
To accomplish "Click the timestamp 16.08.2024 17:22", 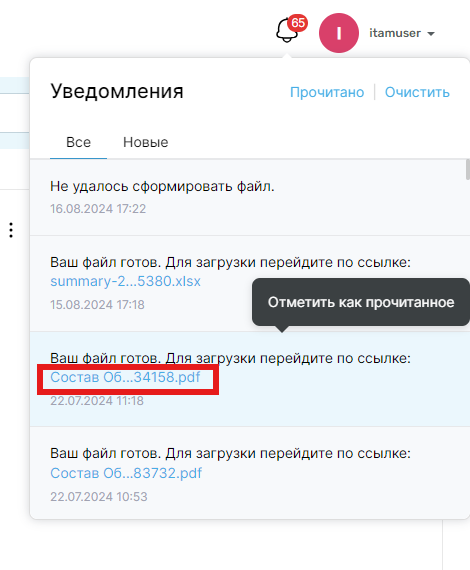I will coord(98,209).
